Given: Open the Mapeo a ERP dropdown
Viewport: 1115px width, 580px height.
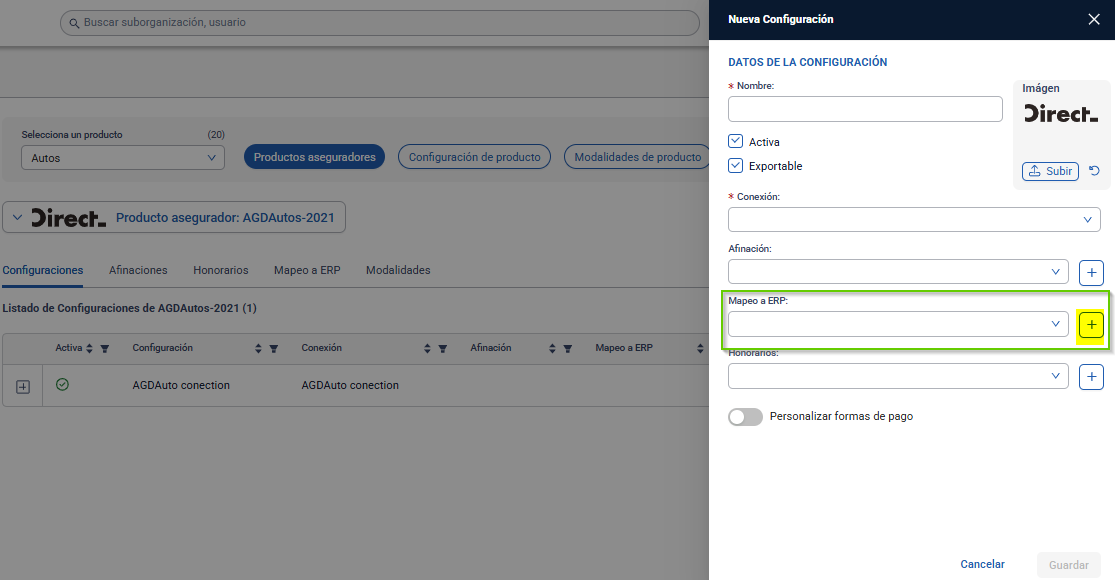Looking at the screenshot, I should click(x=898, y=324).
